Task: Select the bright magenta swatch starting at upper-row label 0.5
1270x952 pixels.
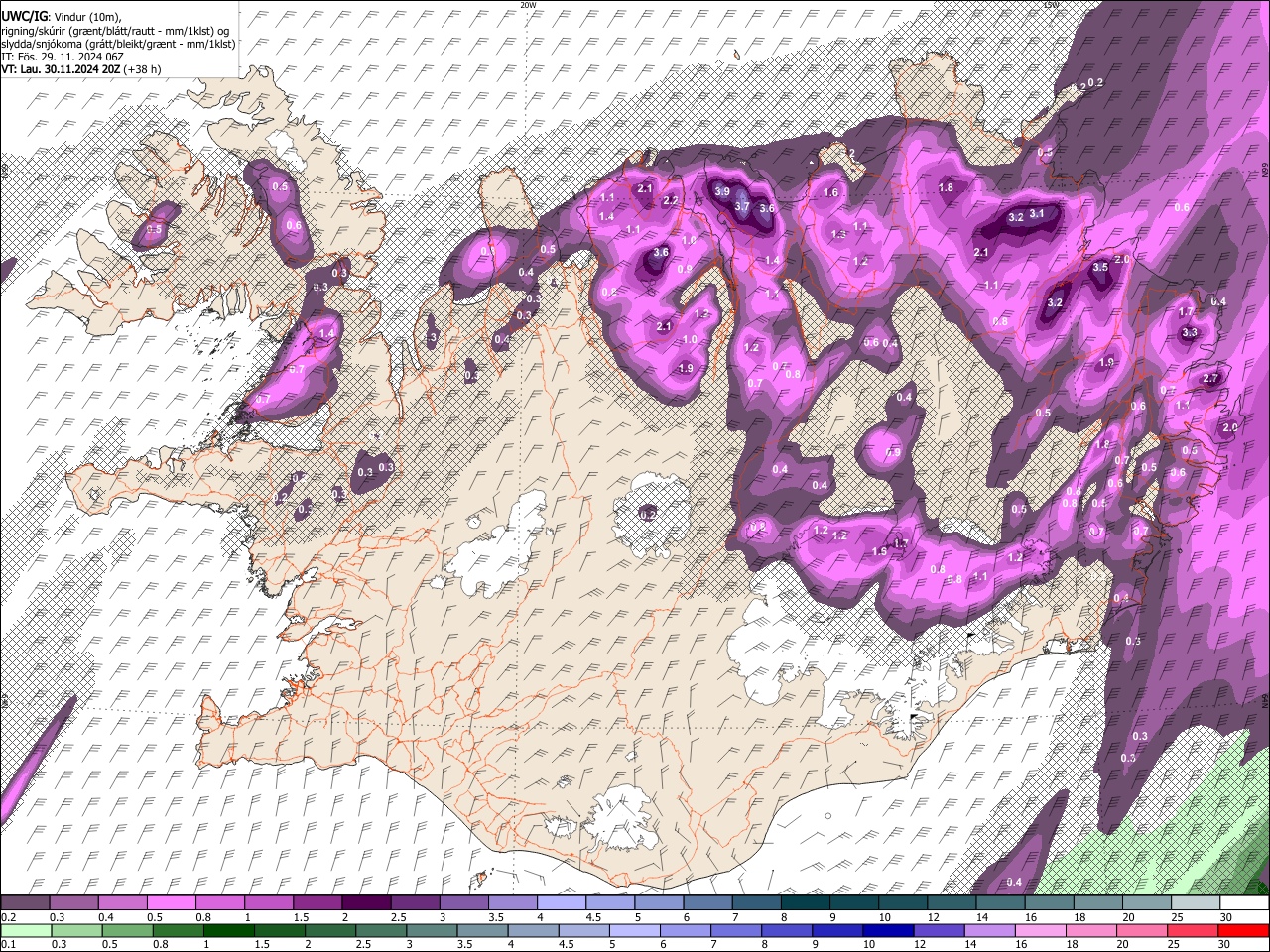Action: [x=171, y=903]
